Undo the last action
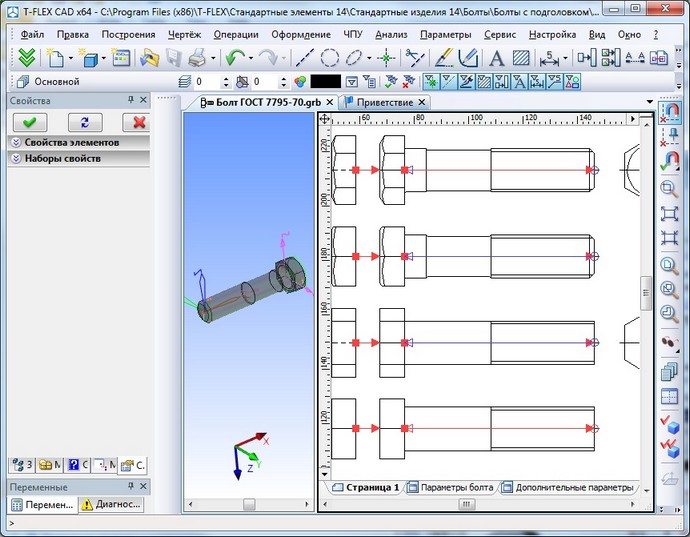 pos(235,58)
